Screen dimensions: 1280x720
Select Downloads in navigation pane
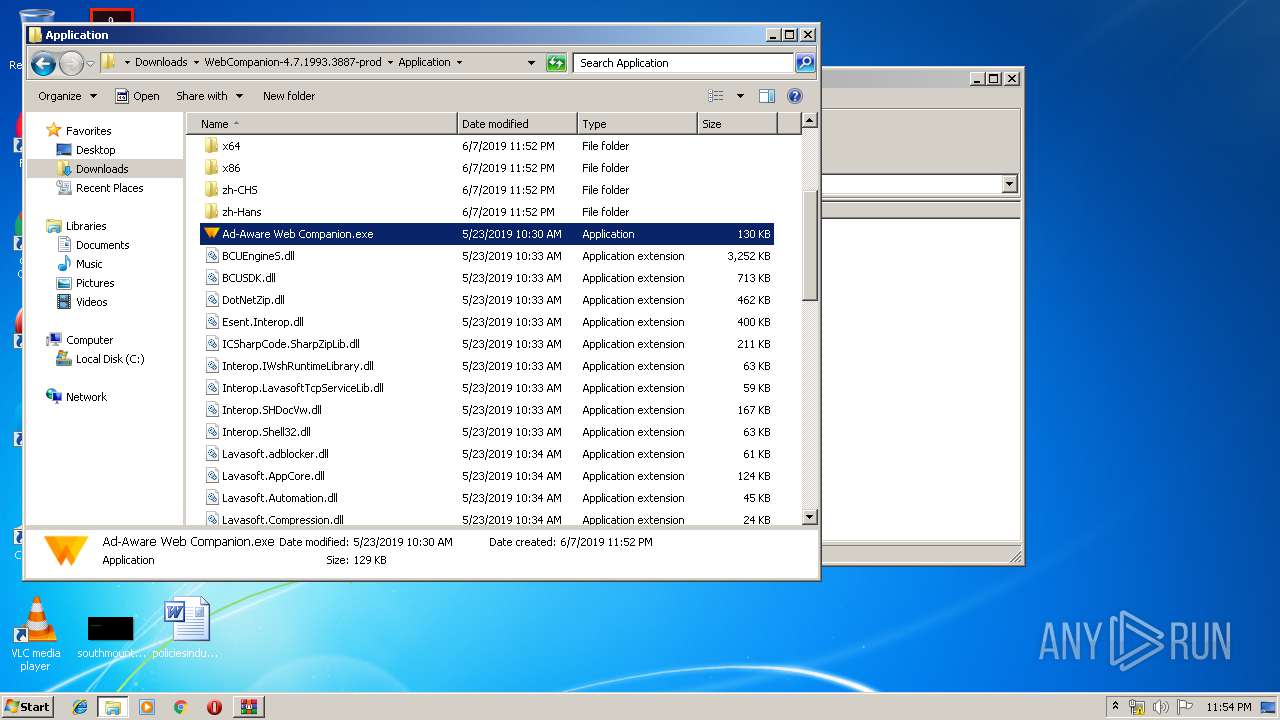click(102, 169)
